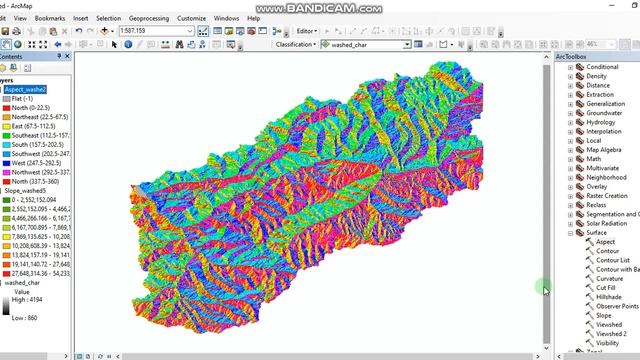This screenshot has height=360, width=640.
Task: Open the Cut Fill tool
Action: (606, 288)
